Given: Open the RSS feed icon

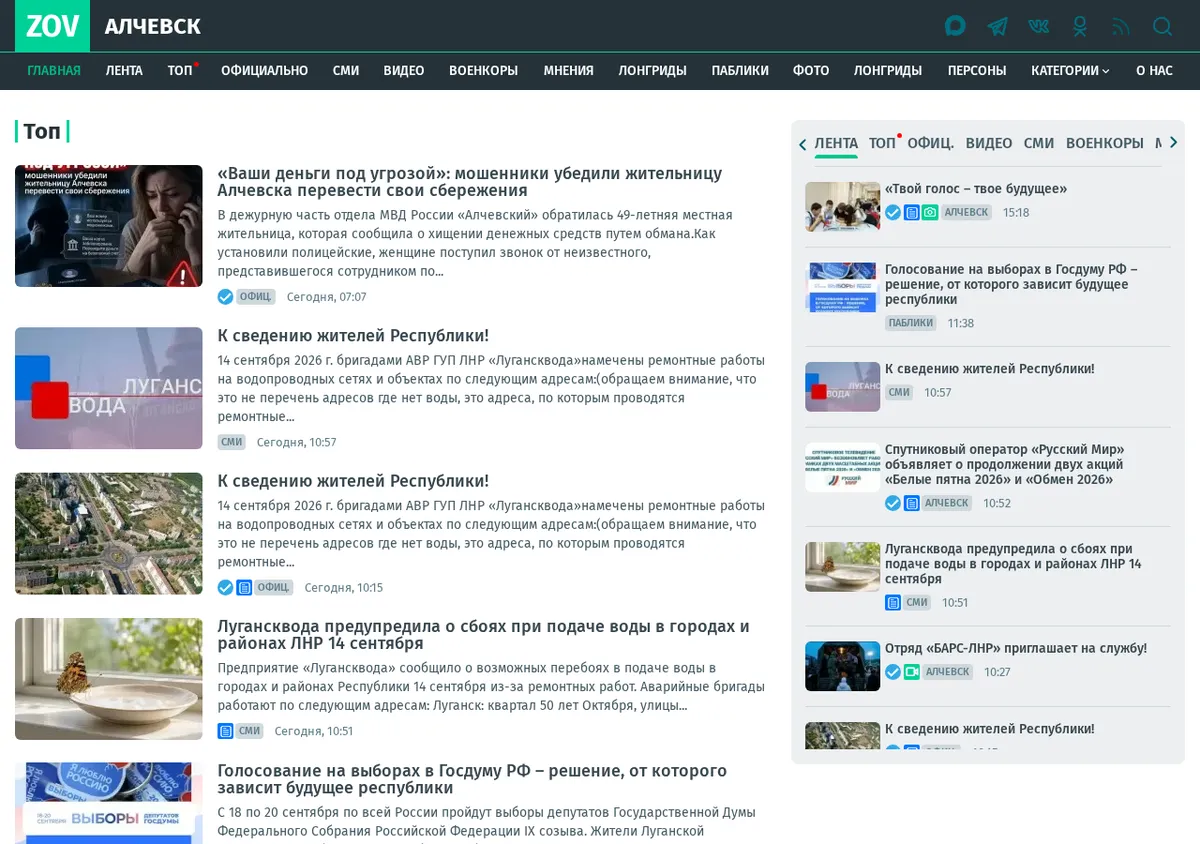Looking at the screenshot, I should point(1121,26).
